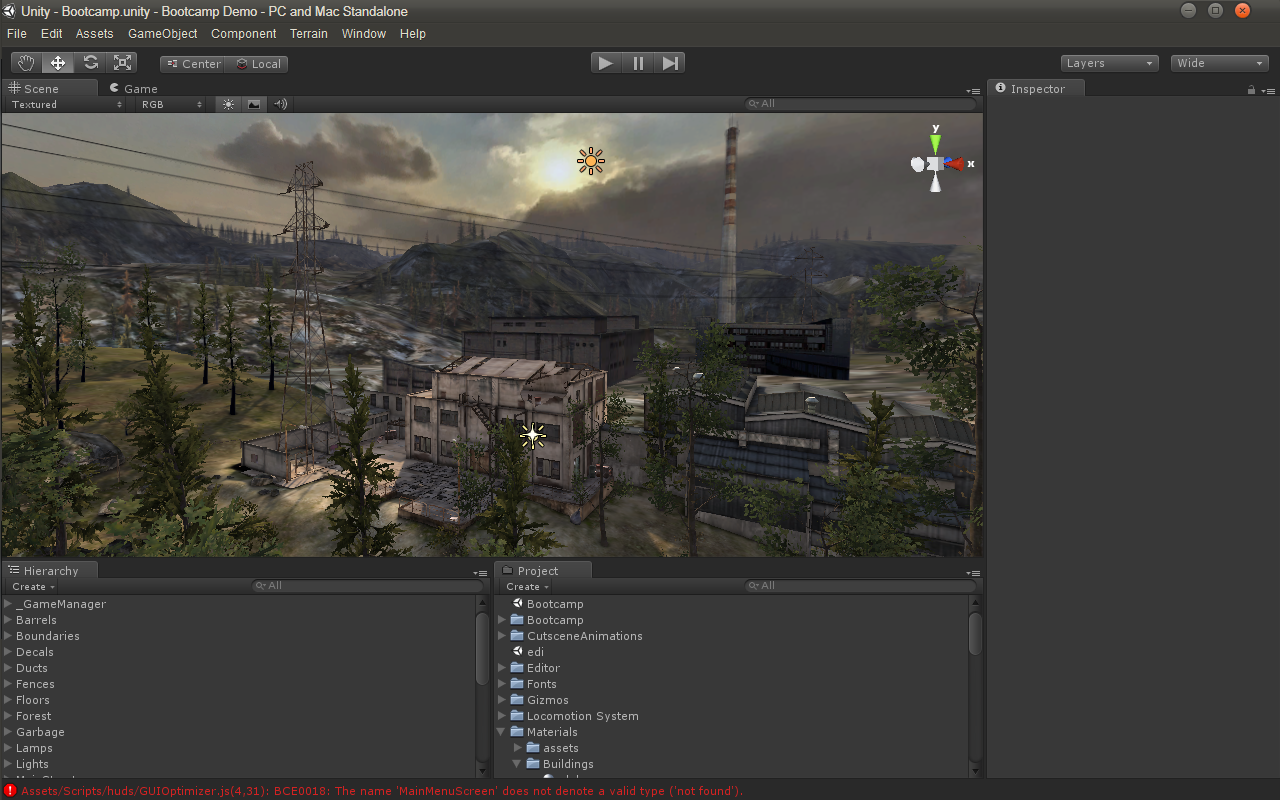The height and width of the screenshot is (800, 1280).
Task: Open the Edit menu
Action: (x=52, y=34)
